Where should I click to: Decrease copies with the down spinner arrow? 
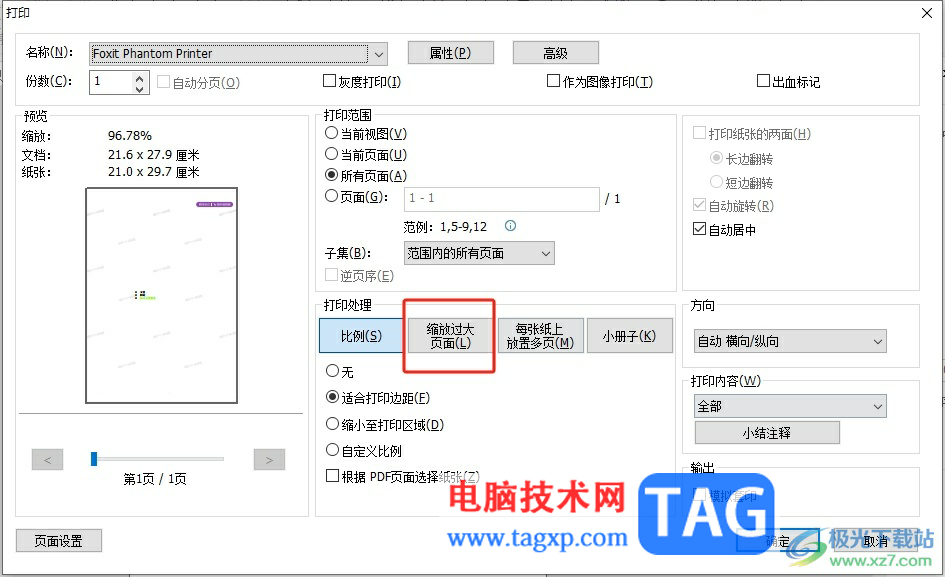coord(139,89)
